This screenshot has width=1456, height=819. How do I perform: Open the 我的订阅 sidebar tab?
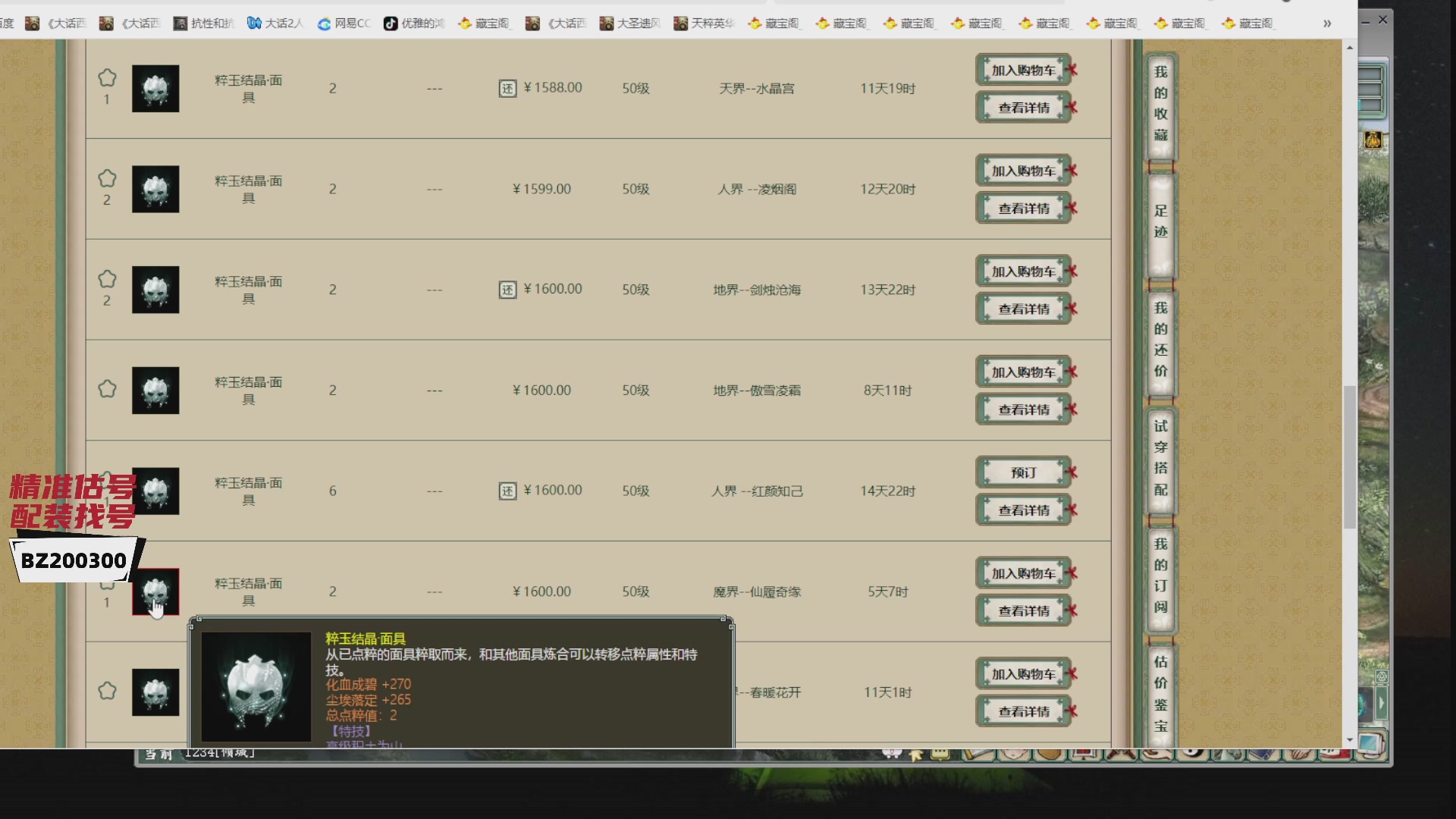(x=1160, y=576)
